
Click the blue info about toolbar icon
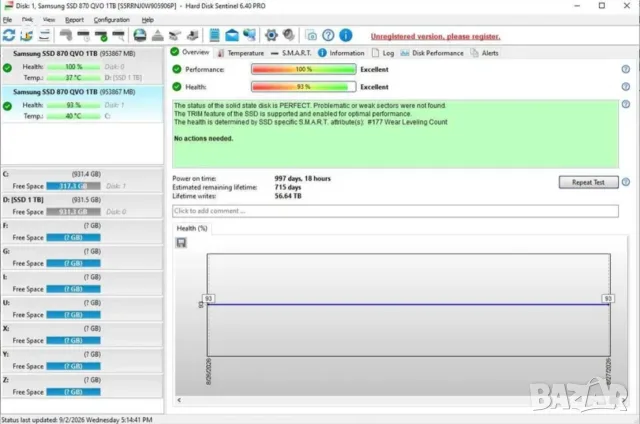[346, 36]
